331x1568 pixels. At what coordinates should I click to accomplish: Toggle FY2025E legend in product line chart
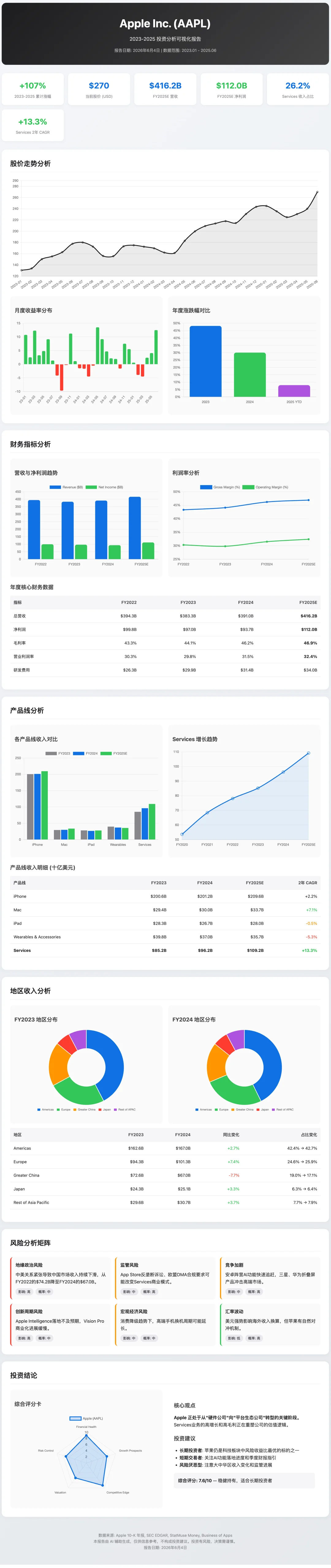point(114,754)
